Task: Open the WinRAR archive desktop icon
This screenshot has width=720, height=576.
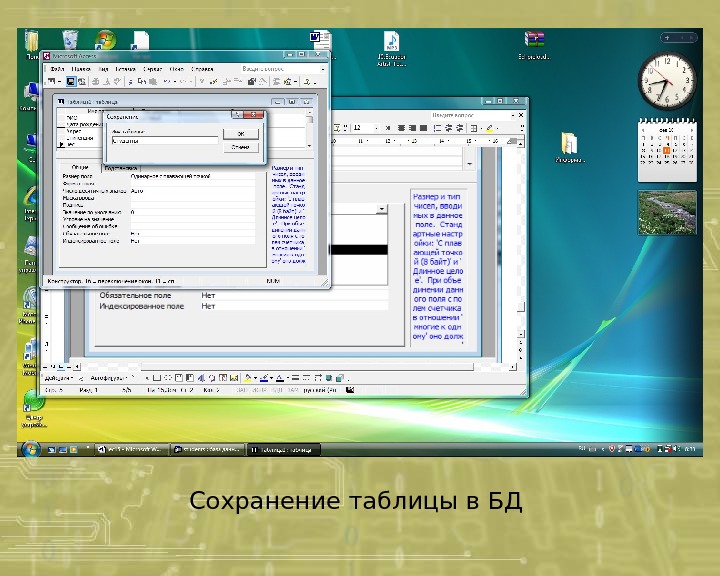Action: 534,45
